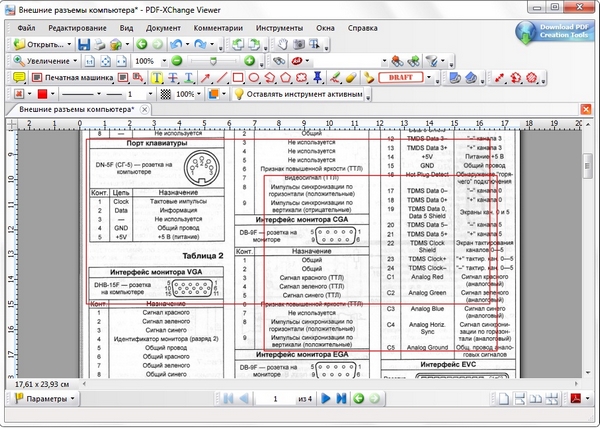Open the blend mode dropdown arrow

224,94
